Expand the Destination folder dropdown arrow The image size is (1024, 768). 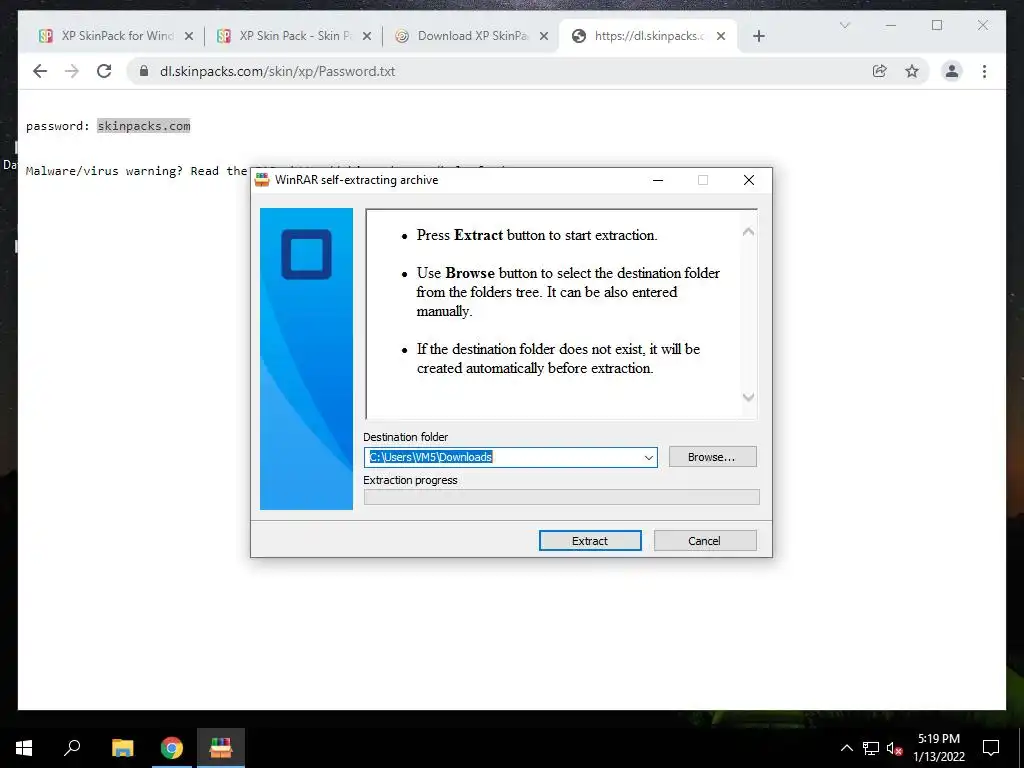click(648, 457)
